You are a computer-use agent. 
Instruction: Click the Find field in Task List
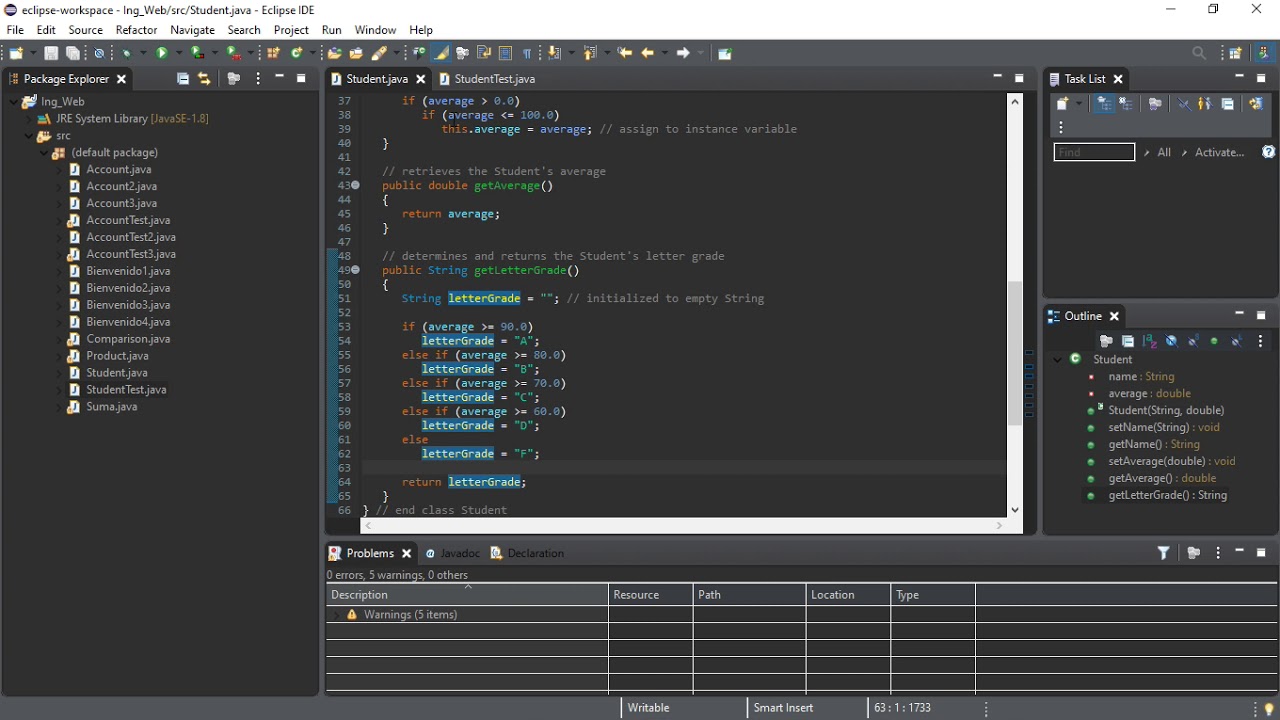click(x=1094, y=152)
